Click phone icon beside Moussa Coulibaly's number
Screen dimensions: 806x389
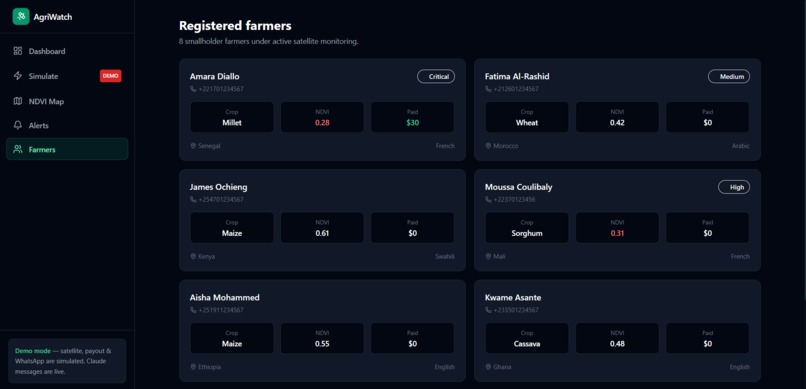coord(488,199)
